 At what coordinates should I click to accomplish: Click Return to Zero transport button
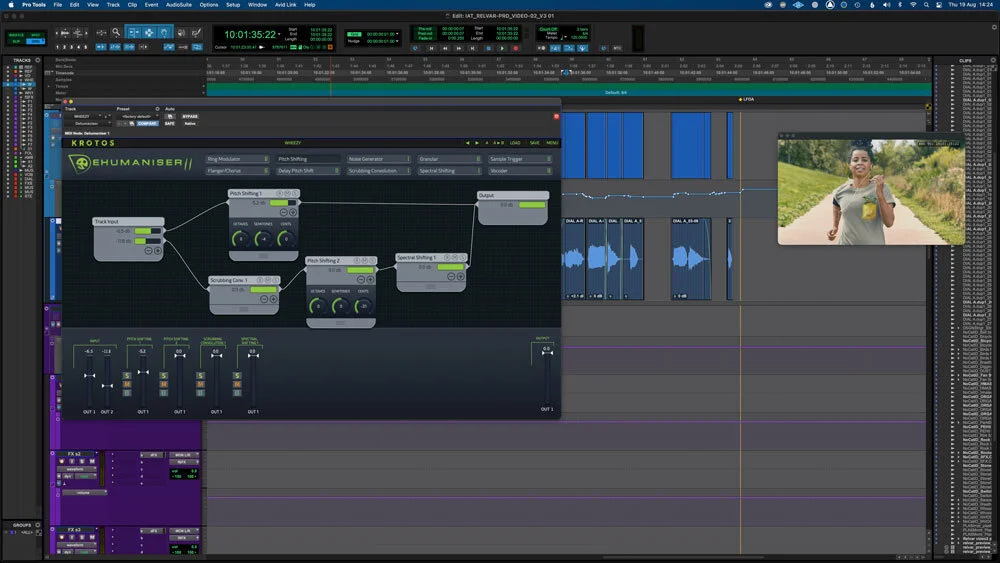[x=432, y=48]
